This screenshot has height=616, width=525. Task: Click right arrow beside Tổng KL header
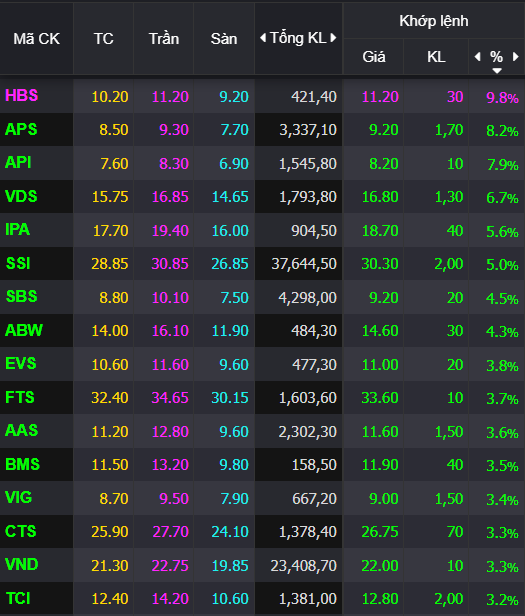coord(334,38)
